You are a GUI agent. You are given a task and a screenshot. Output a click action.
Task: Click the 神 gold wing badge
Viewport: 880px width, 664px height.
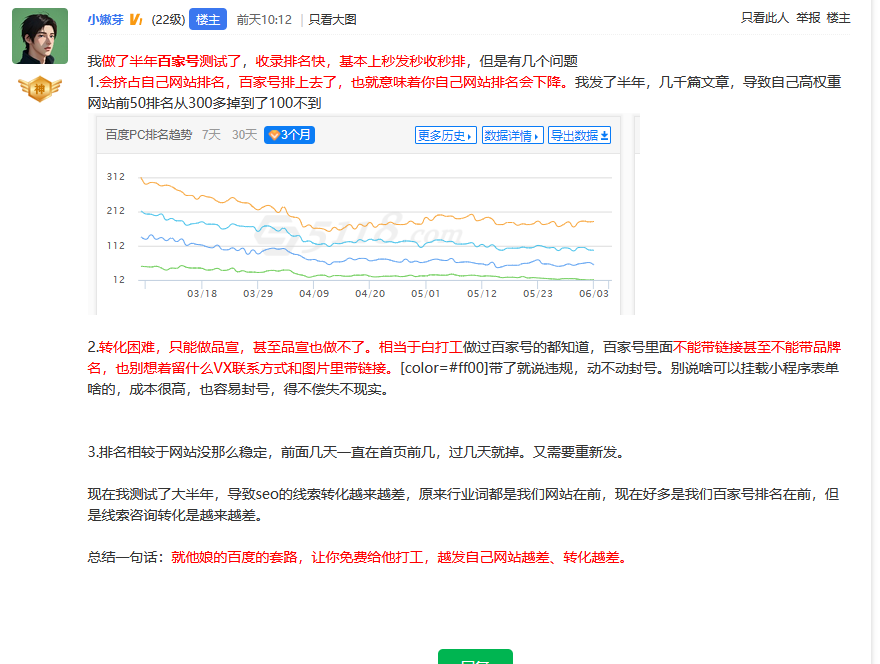click(x=40, y=89)
